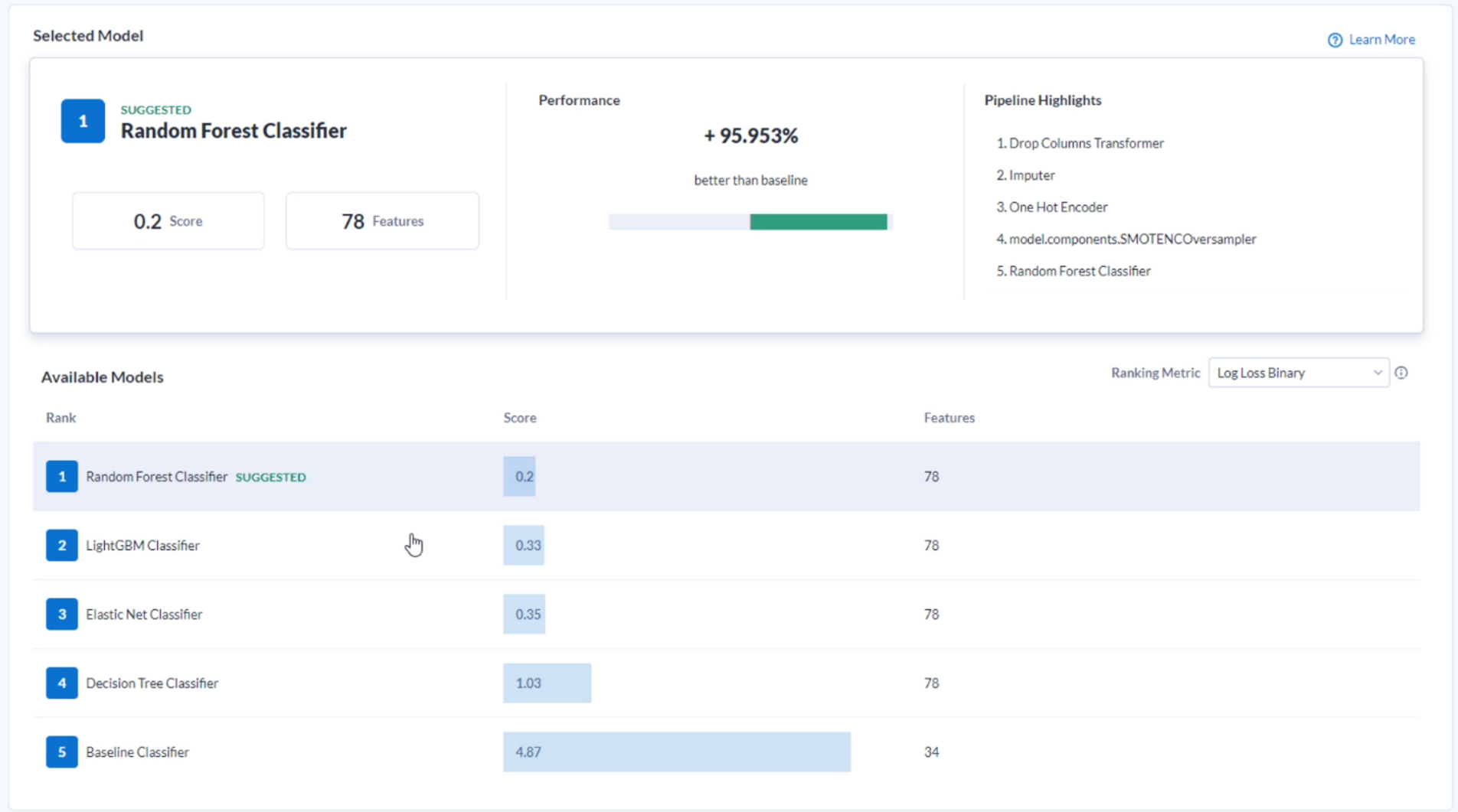Click the Available Models heading

coord(102,377)
